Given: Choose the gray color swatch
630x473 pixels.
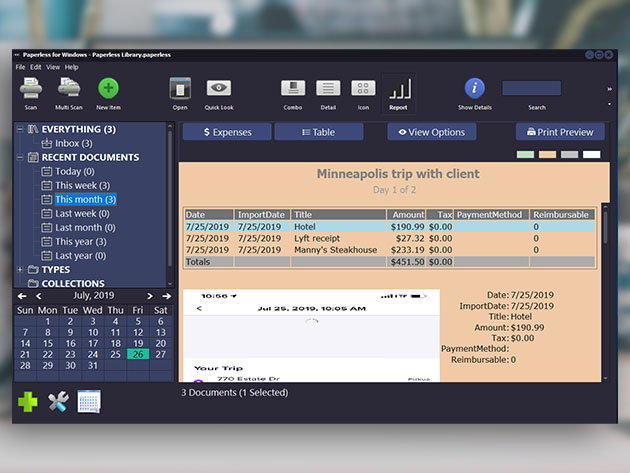Looking at the screenshot, I should pyautogui.click(x=569, y=155).
